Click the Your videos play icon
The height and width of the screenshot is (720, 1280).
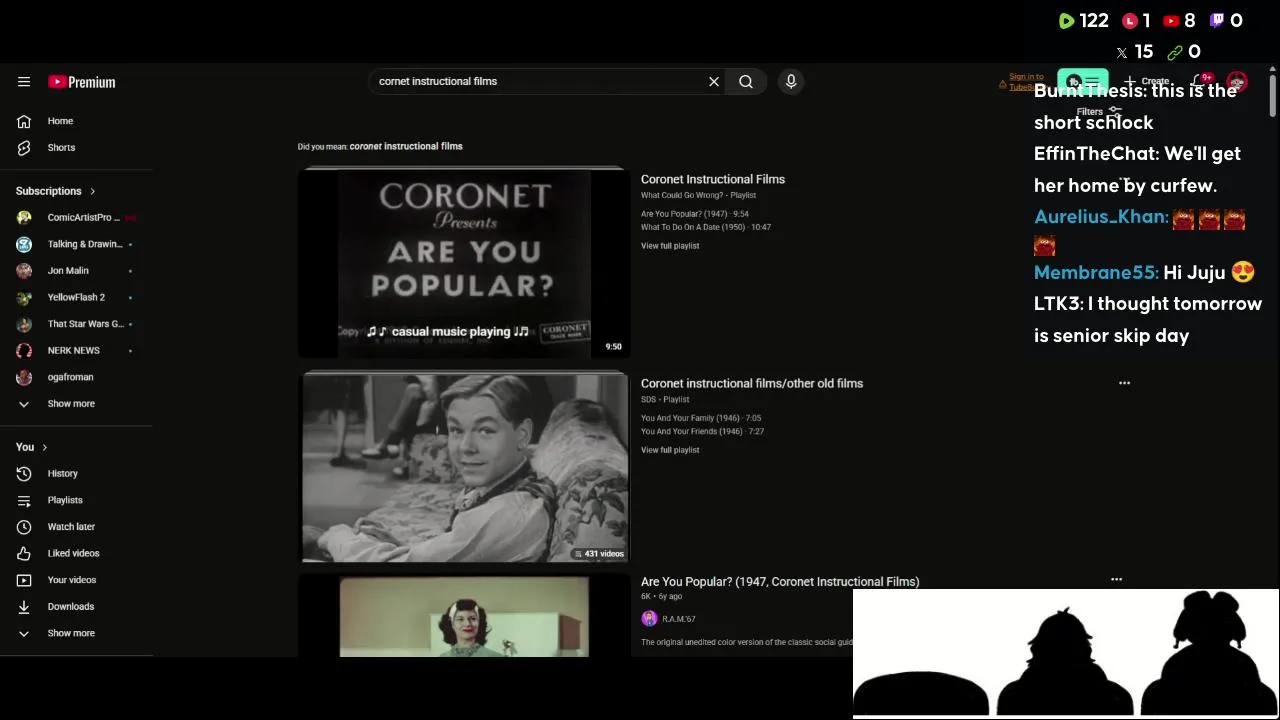(x=24, y=580)
